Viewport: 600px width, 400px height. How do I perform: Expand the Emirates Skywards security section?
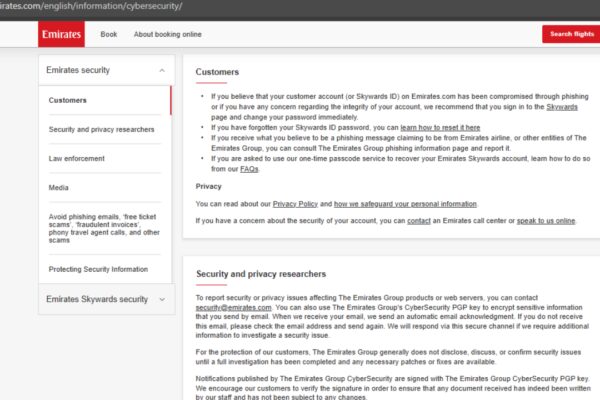162,299
